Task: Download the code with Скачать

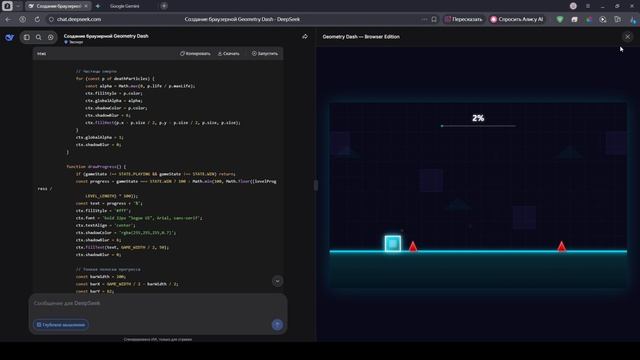Action: click(x=229, y=53)
